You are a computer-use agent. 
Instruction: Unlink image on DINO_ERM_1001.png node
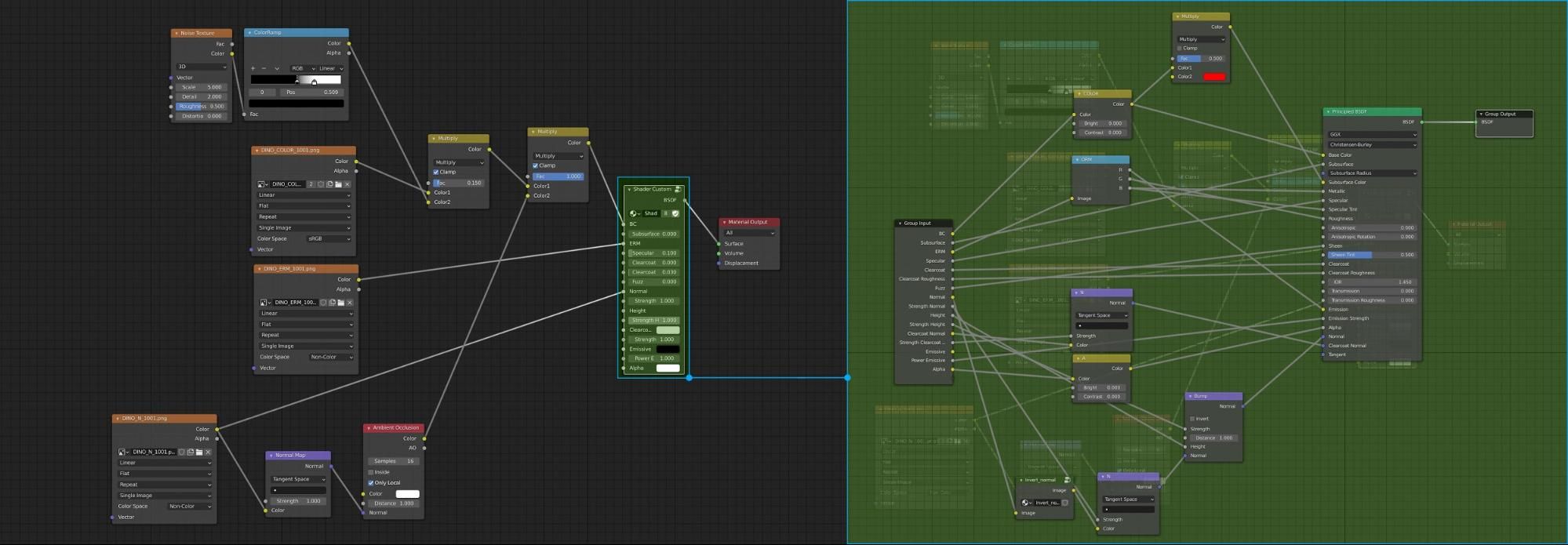(350, 303)
